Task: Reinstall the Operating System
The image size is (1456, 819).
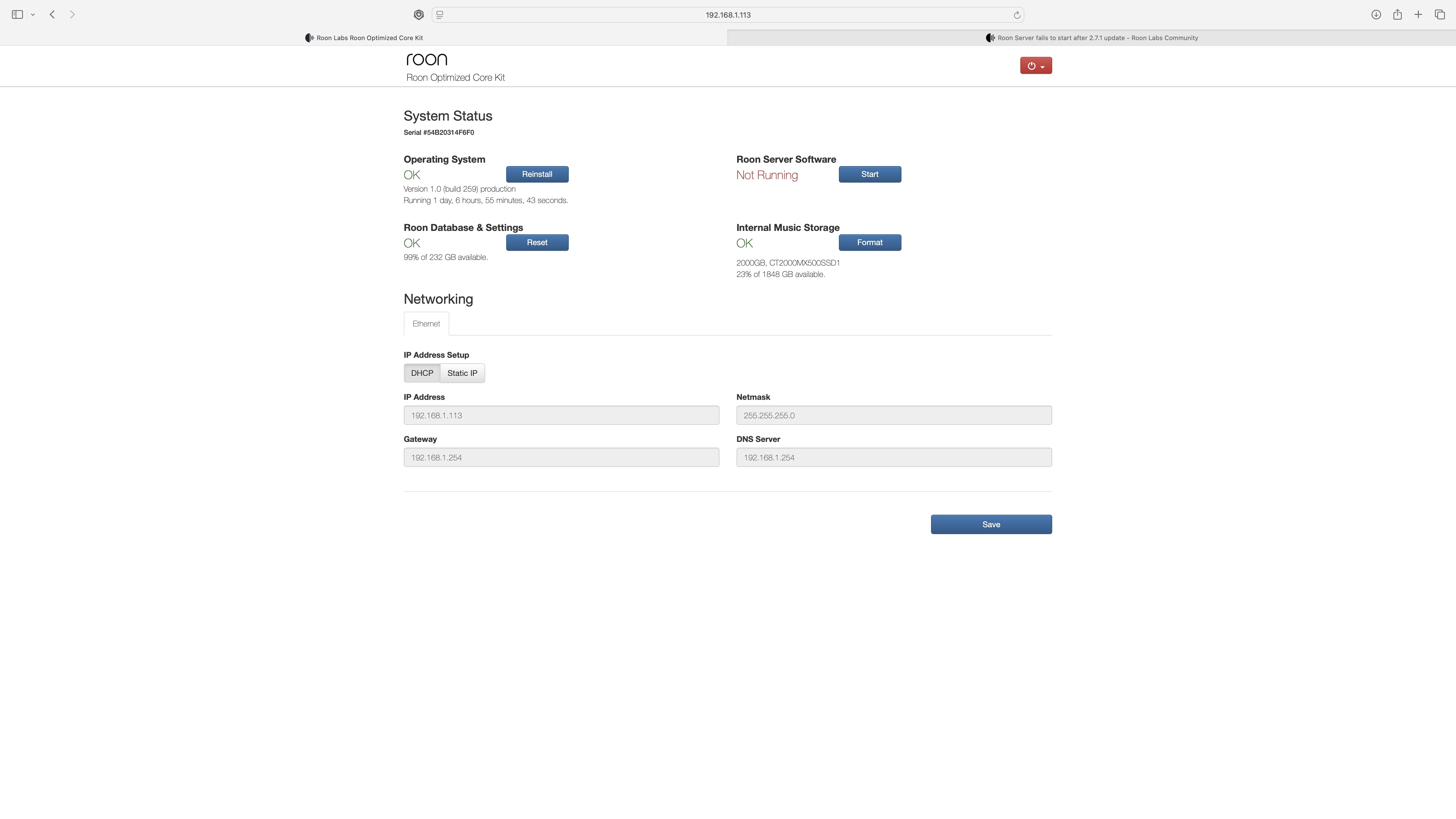Action: click(537, 174)
